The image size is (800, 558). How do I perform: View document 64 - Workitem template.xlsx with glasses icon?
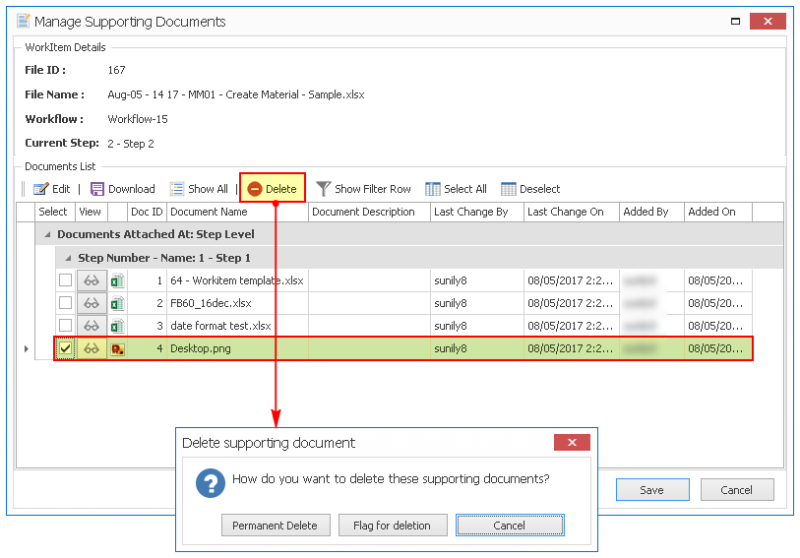[x=91, y=281]
